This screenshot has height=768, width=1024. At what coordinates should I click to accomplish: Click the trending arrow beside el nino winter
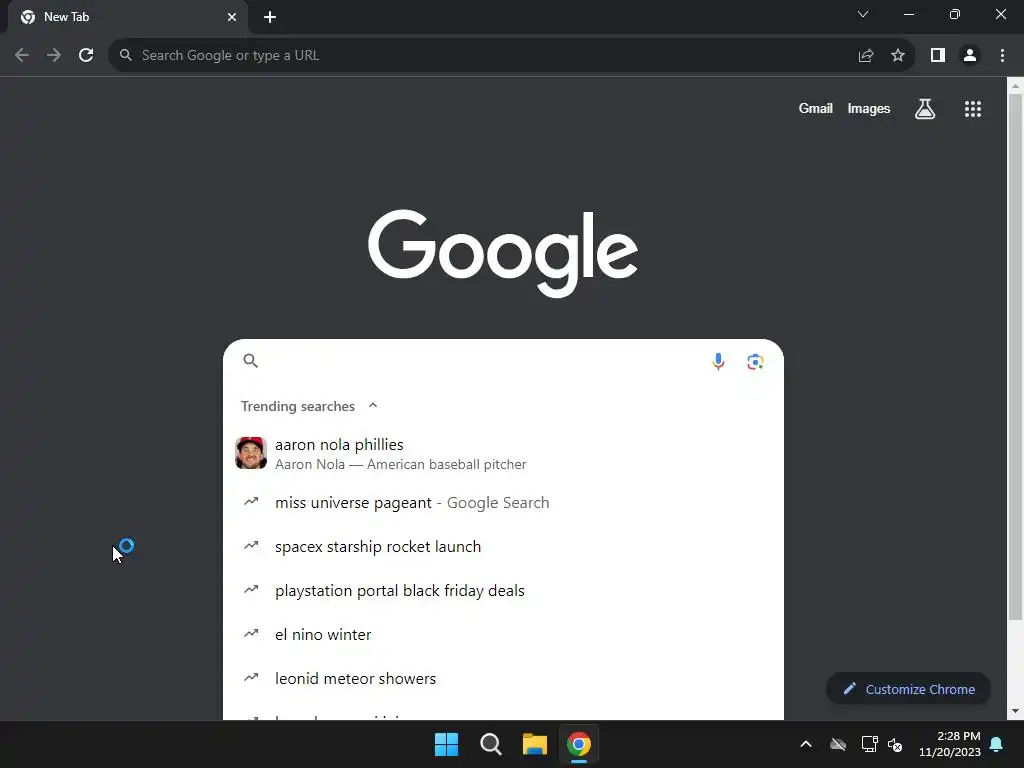coord(251,633)
